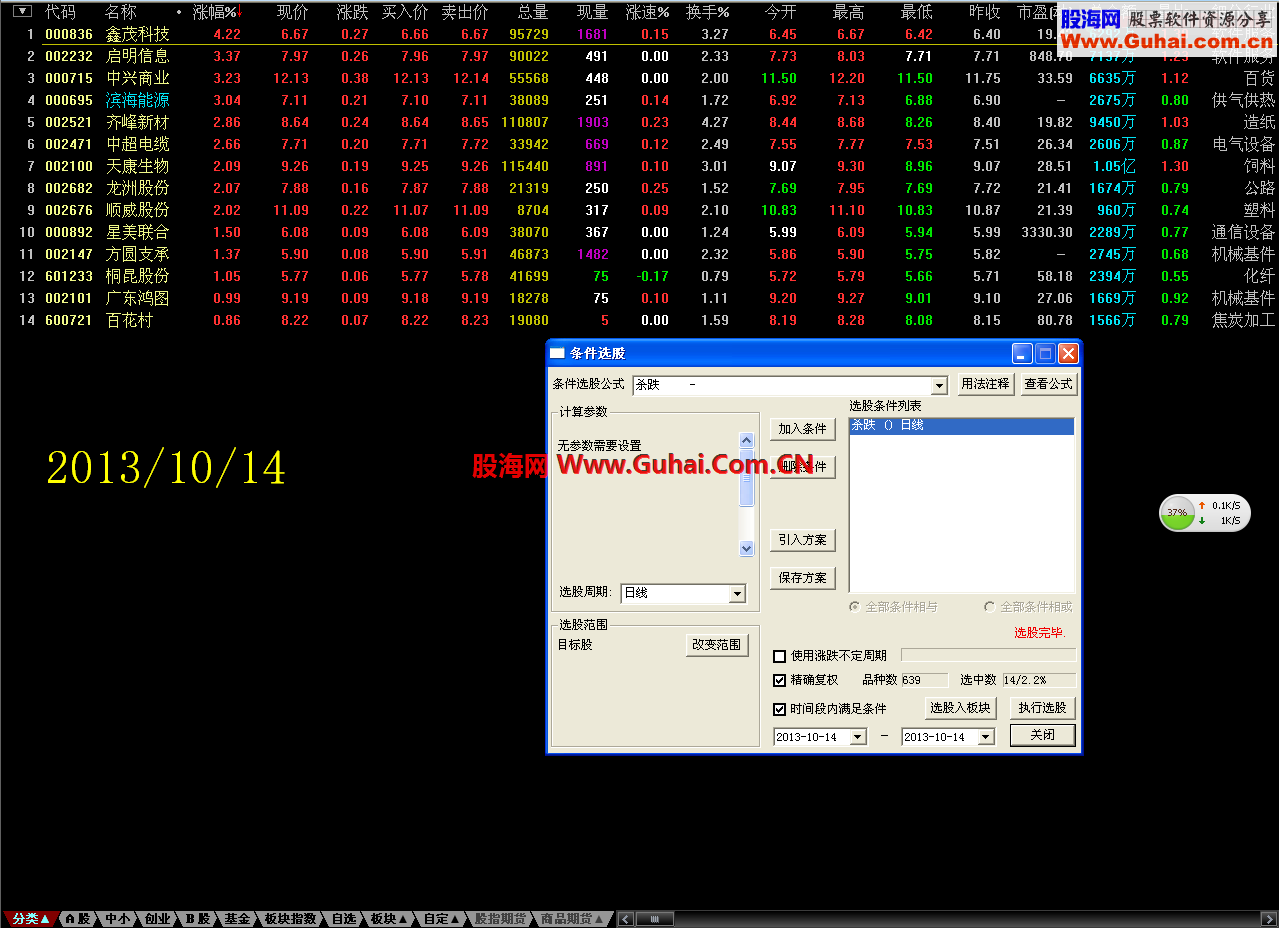Close the 条件选股 dialog with the red X

1068,353
